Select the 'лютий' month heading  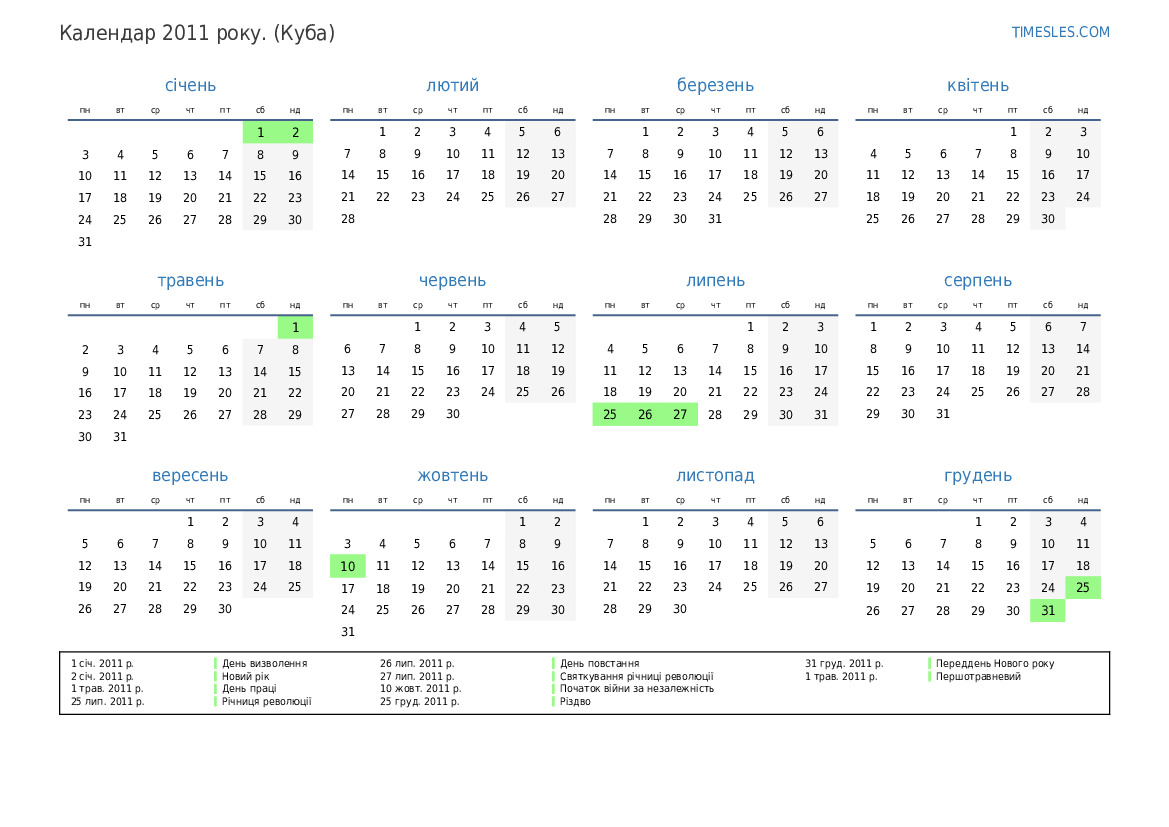(x=453, y=85)
